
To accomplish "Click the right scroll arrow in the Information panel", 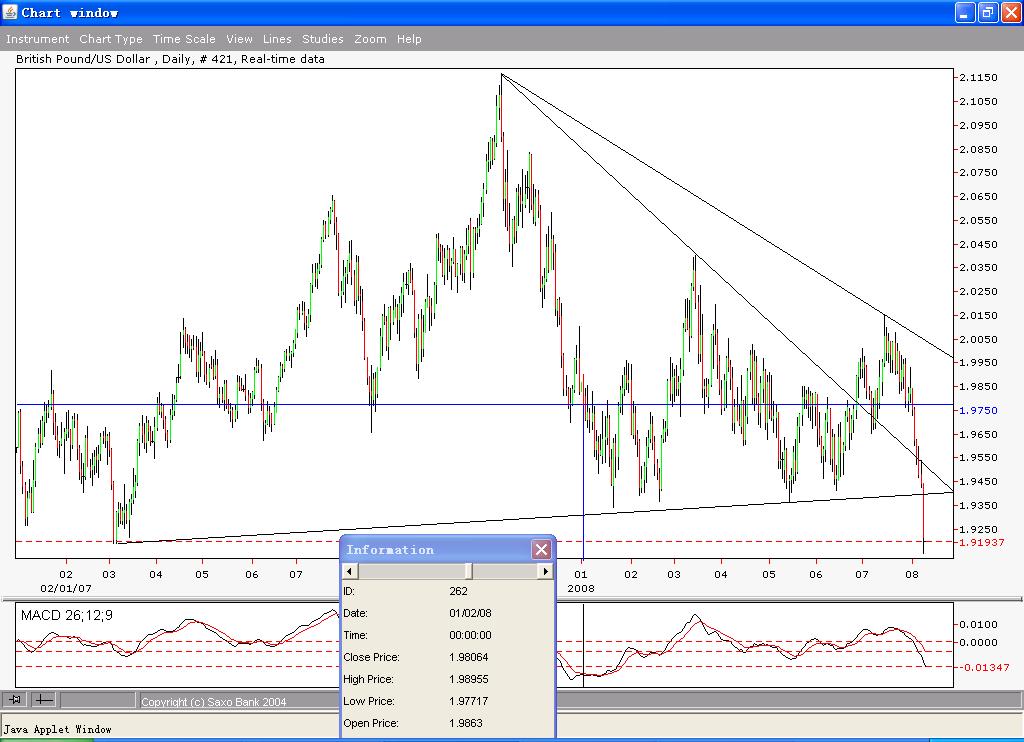I will pyautogui.click(x=545, y=571).
